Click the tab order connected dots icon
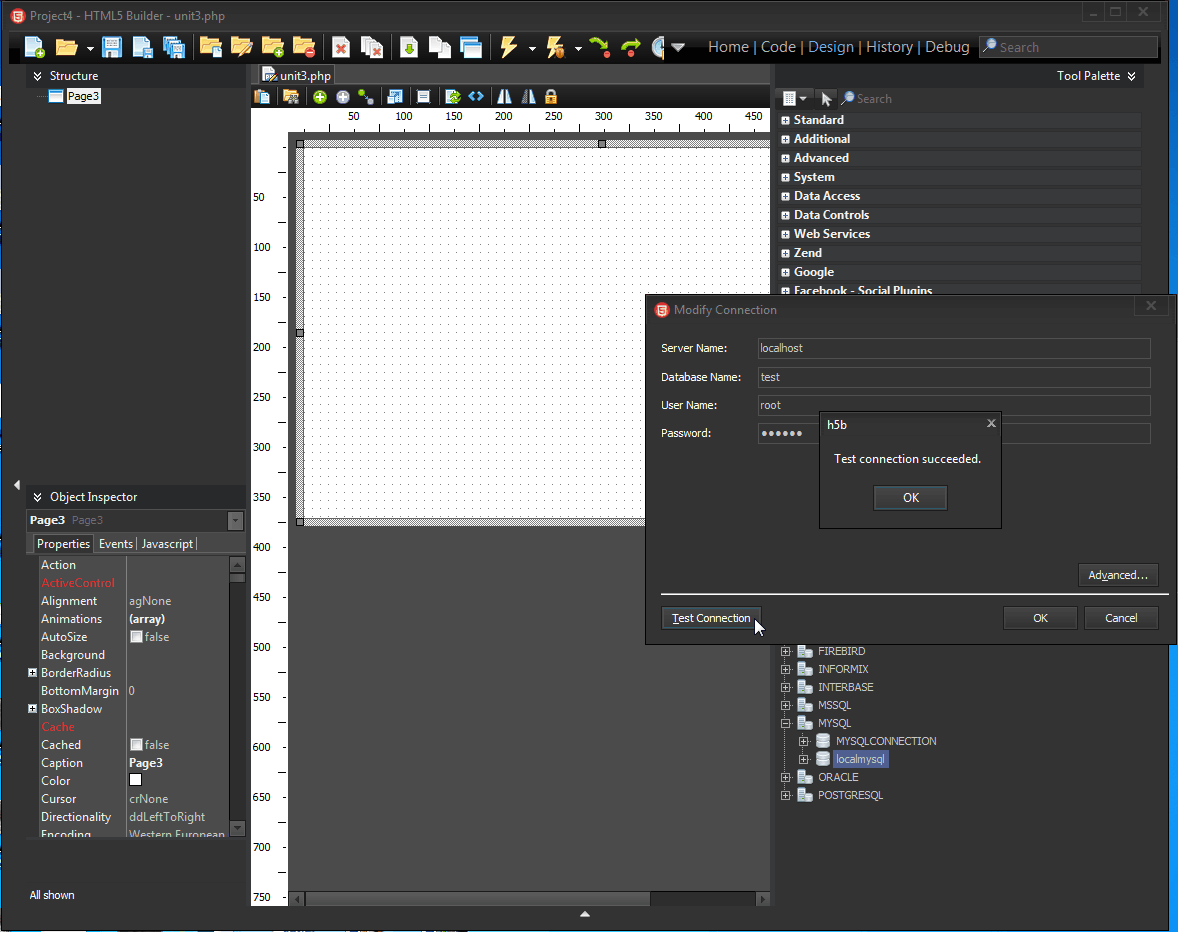1178x932 pixels. 366,97
